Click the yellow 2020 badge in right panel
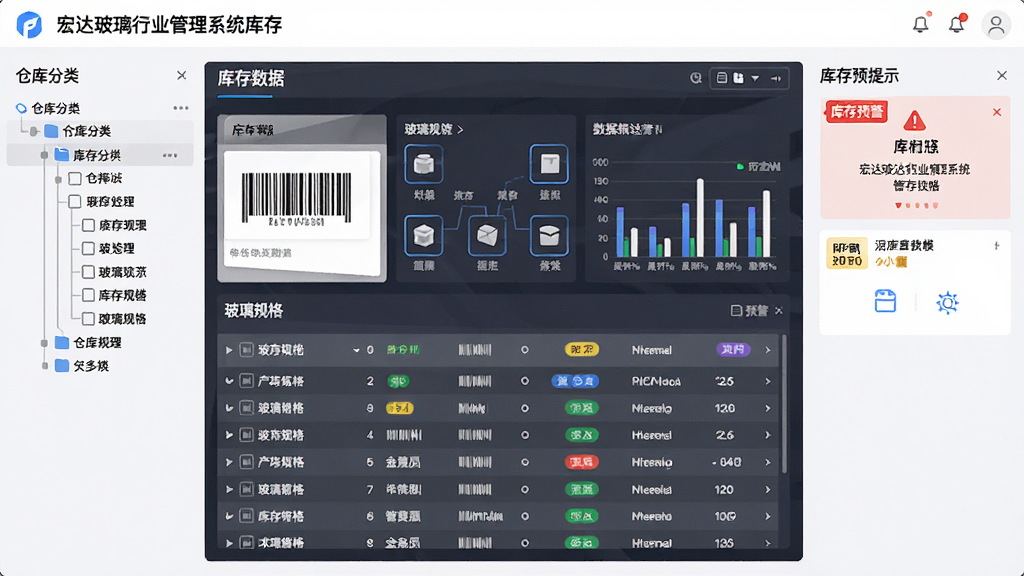 (x=847, y=253)
